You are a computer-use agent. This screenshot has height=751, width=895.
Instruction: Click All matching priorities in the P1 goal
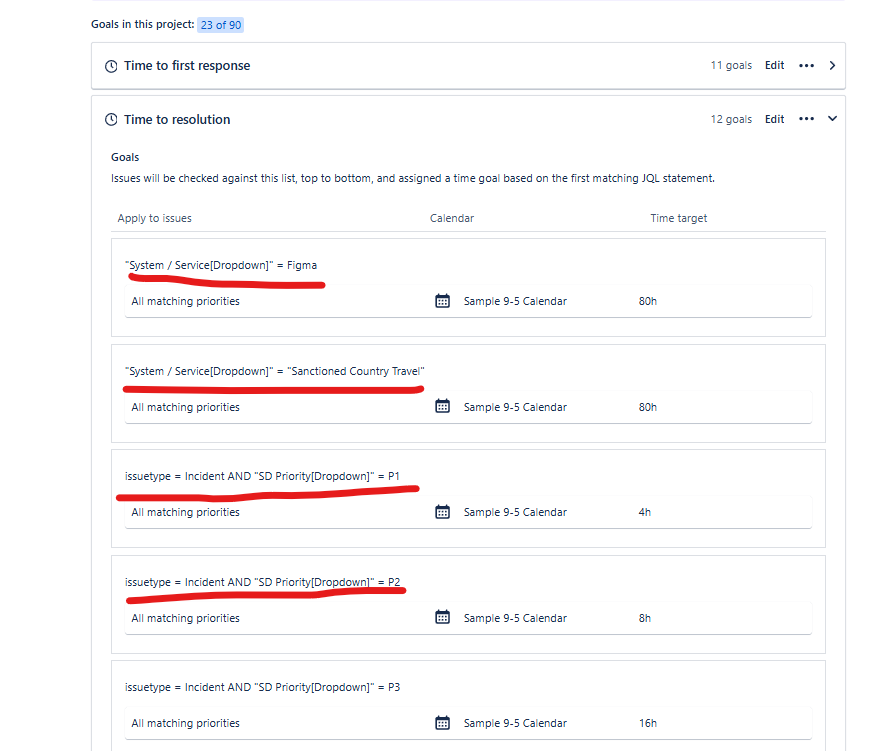[x=185, y=511]
